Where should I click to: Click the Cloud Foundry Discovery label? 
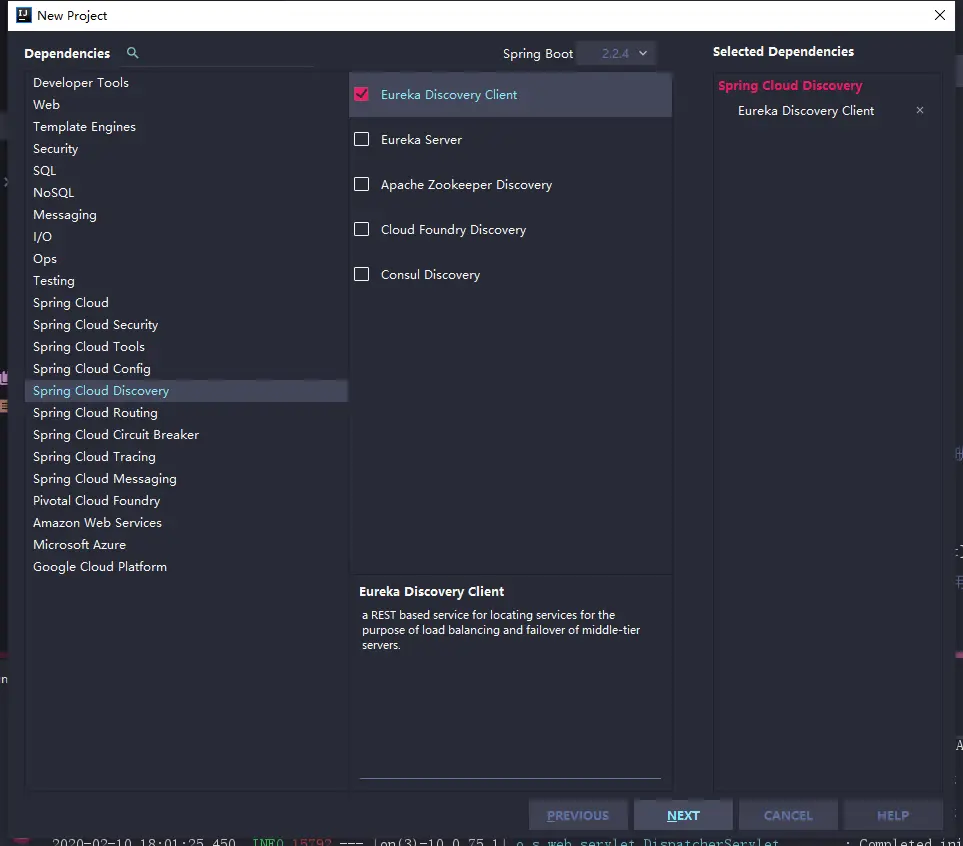click(453, 229)
